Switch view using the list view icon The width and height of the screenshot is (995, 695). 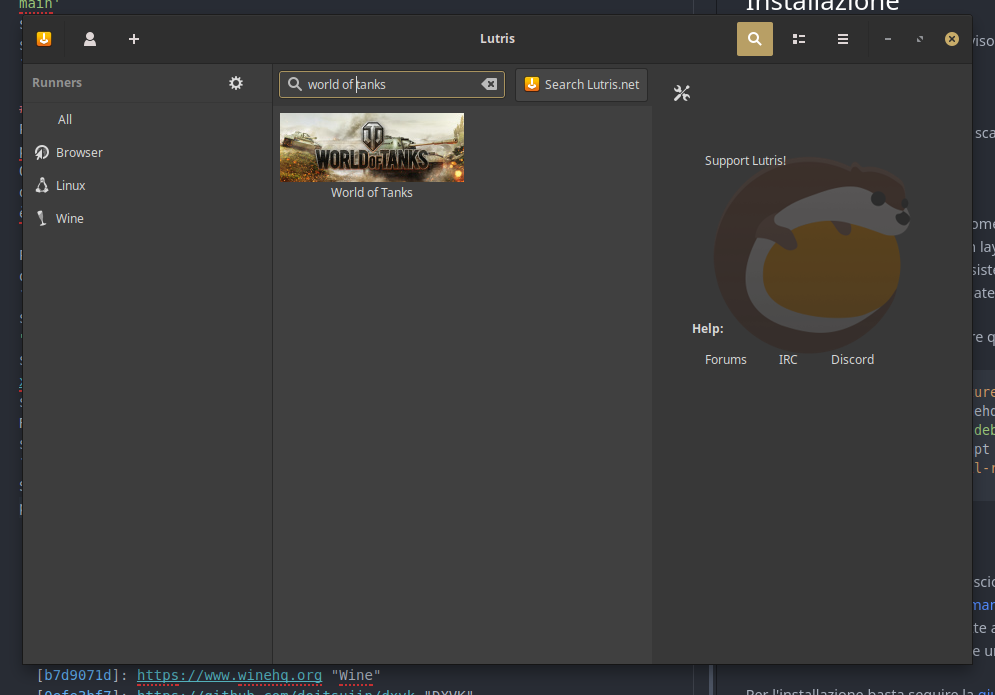point(799,39)
